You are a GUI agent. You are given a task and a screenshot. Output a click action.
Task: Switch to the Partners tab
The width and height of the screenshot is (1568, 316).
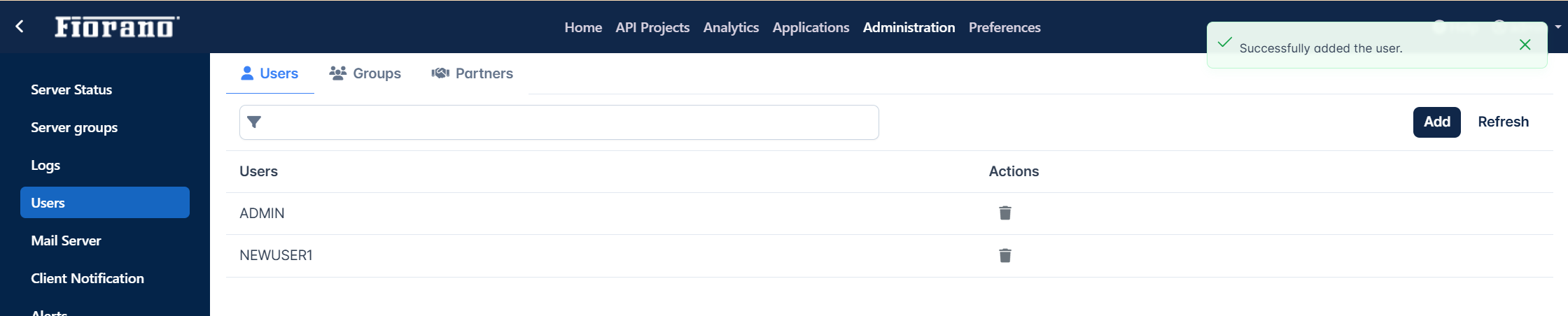[x=472, y=73]
